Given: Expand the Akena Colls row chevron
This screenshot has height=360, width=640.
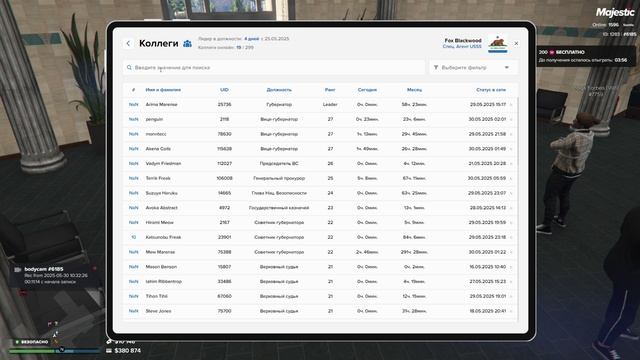Looking at the screenshot, I should point(511,149).
